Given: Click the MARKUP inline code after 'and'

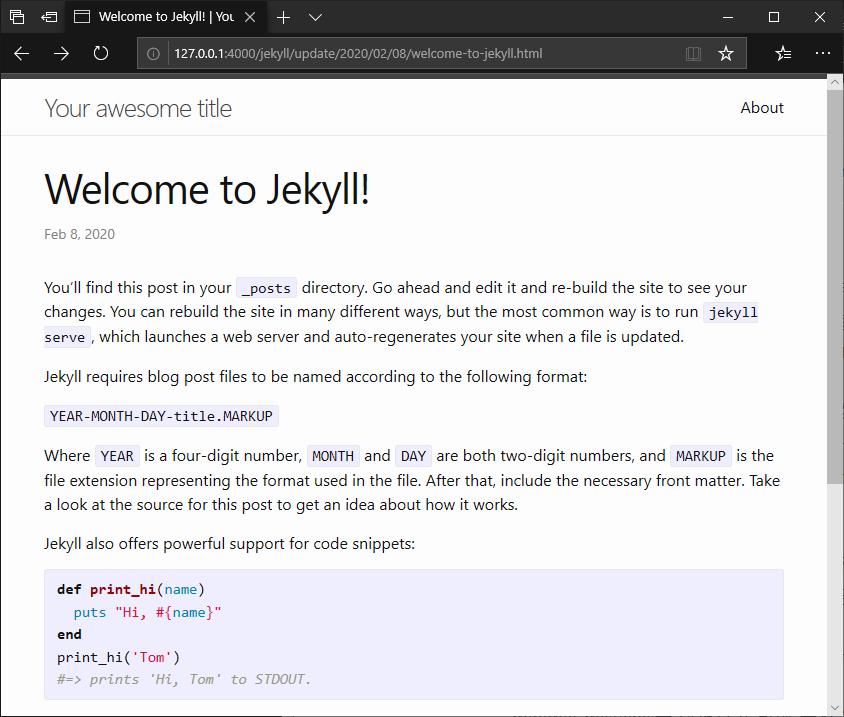Looking at the screenshot, I should coord(700,456).
